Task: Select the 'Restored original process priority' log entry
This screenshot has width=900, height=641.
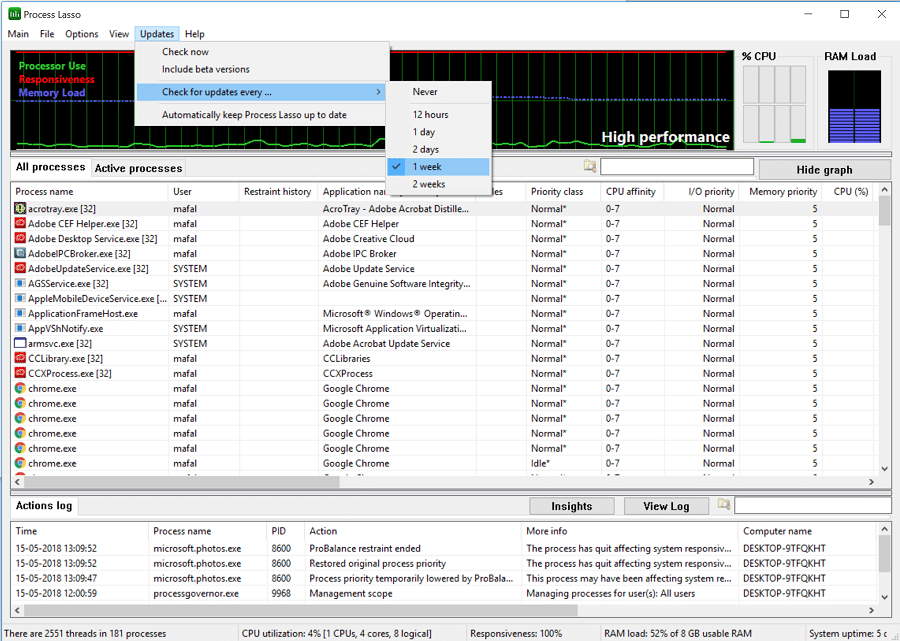Action: coord(378,564)
